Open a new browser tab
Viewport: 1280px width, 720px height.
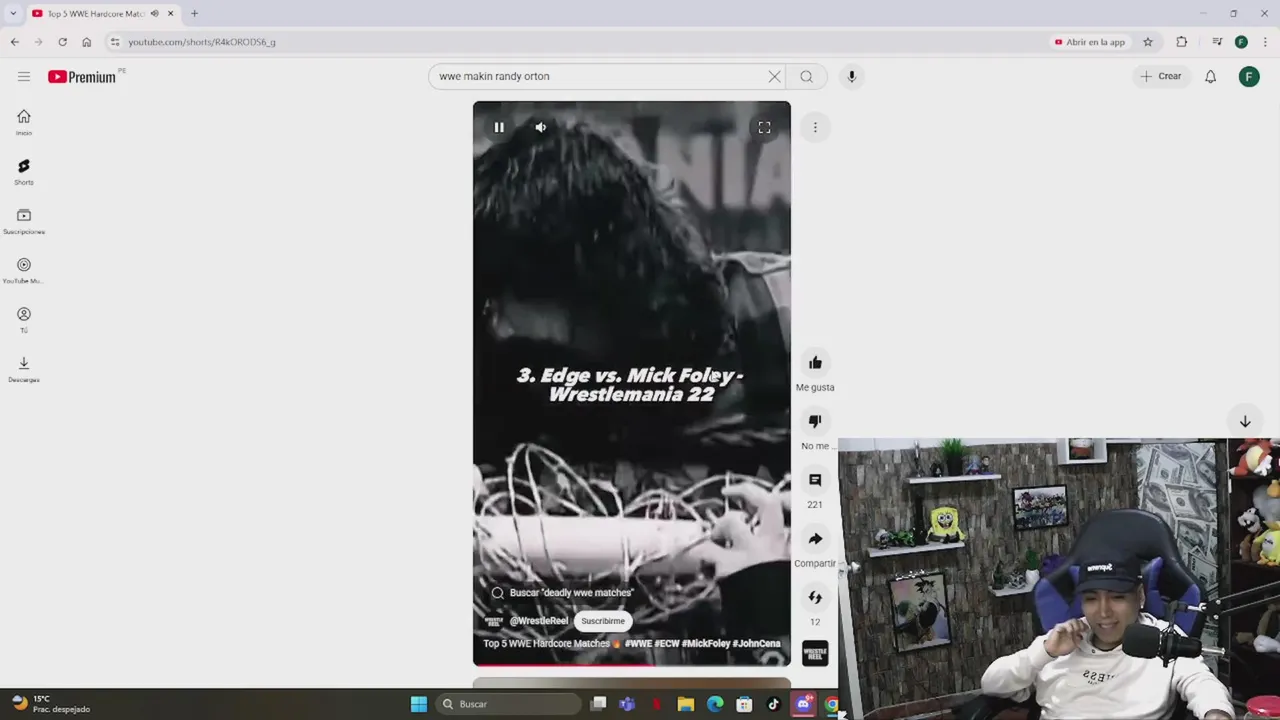coord(194,13)
